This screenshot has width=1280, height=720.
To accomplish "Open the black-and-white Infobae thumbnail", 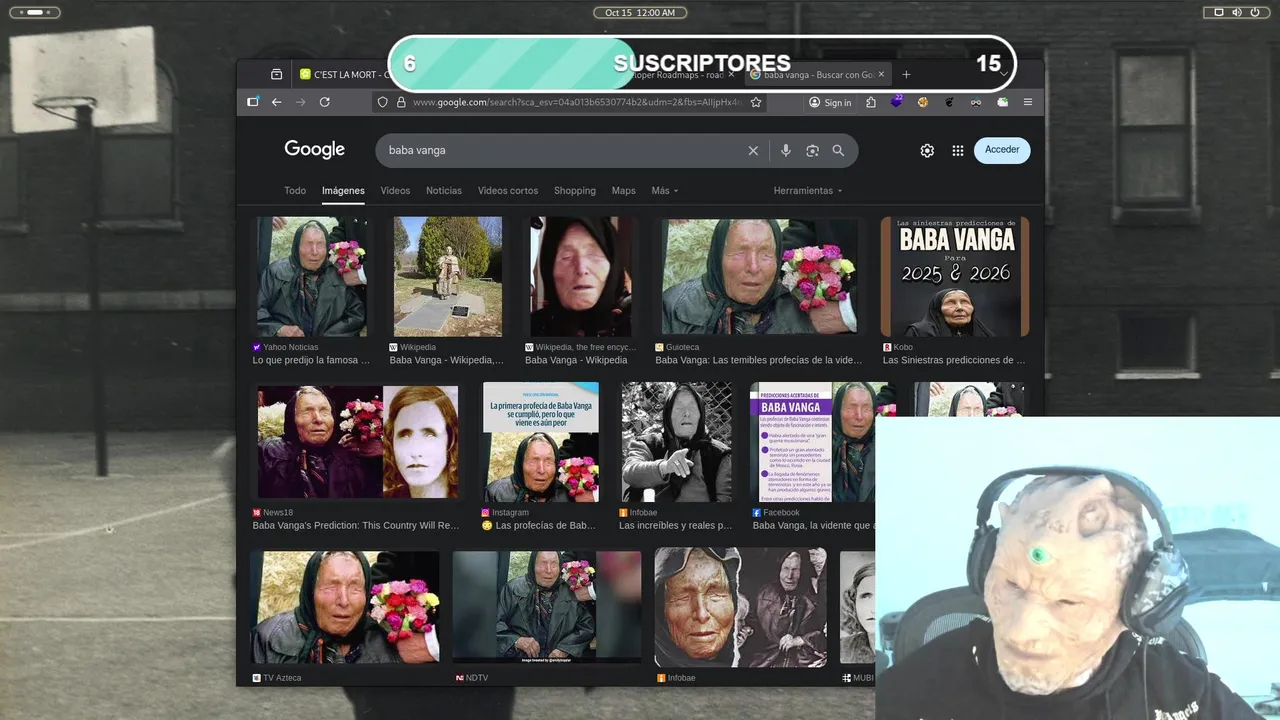I will [x=677, y=442].
